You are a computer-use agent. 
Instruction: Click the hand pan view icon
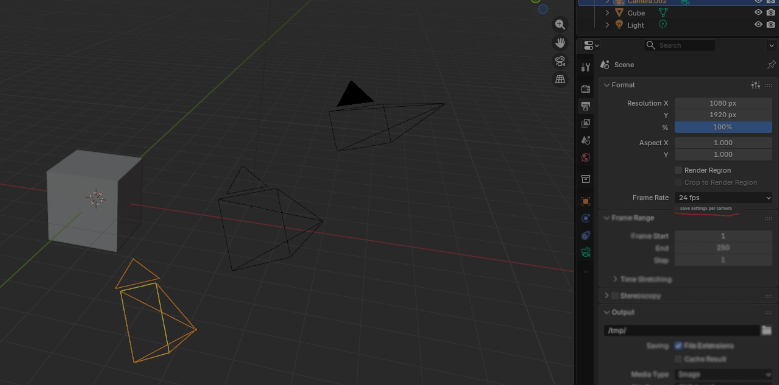(560, 43)
